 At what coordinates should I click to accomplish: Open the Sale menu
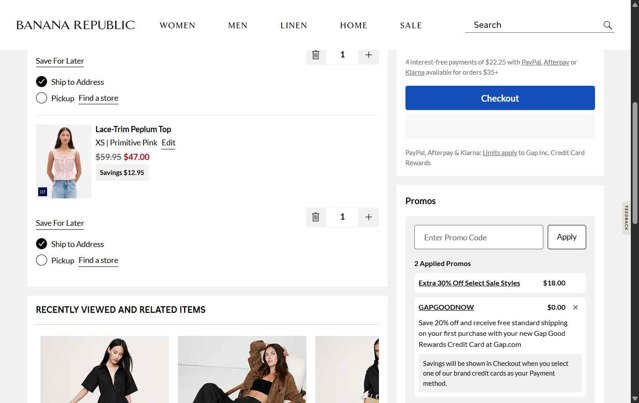click(x=410, y=25)
